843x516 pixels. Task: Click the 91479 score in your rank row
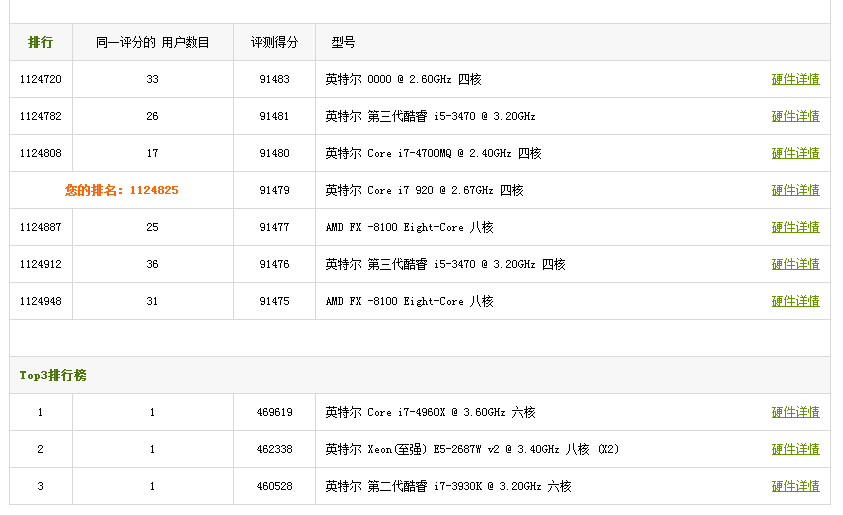[x=274, y=190]
